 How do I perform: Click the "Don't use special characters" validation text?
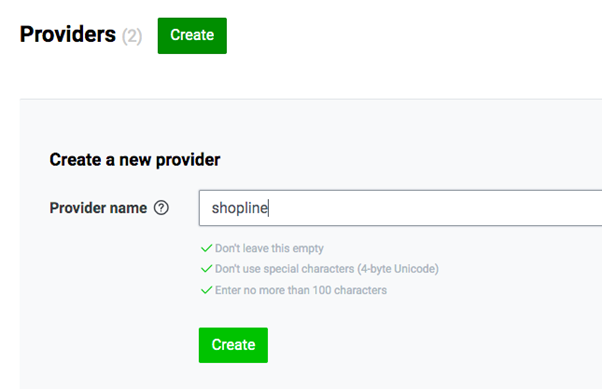click(x=284, y=269)
